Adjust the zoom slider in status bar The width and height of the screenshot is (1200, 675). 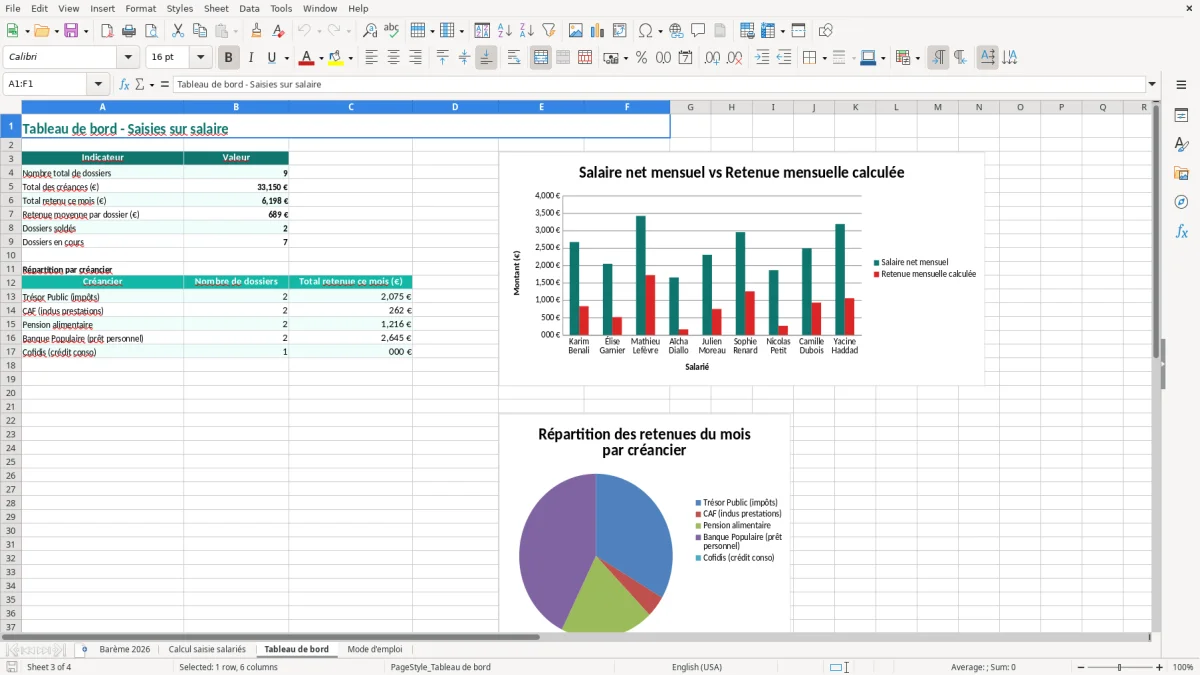[1120, 667]
